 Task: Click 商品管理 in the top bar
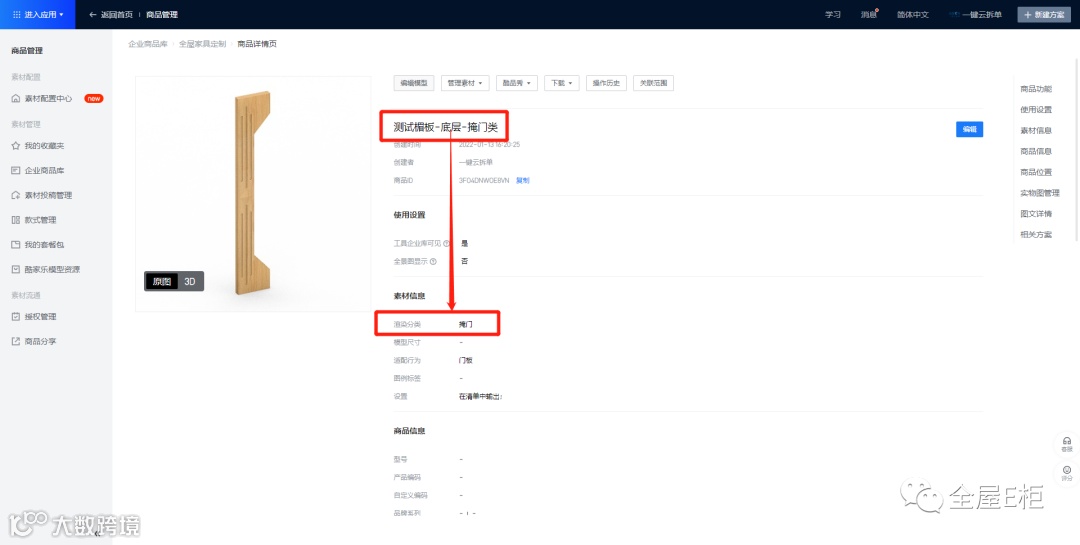(x=162, y=14)
